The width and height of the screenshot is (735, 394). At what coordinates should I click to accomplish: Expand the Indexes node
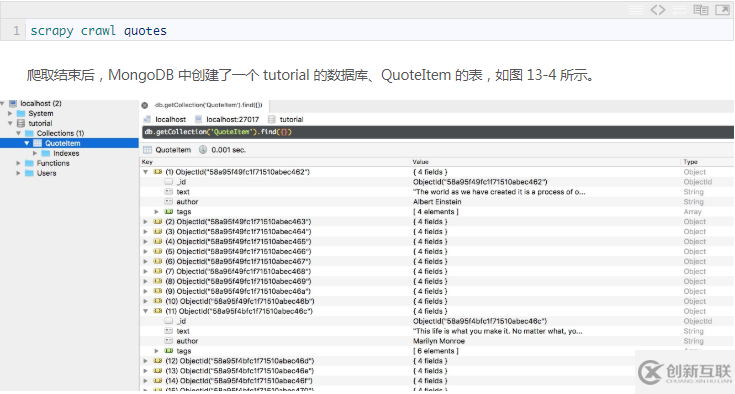click(35, 153)
